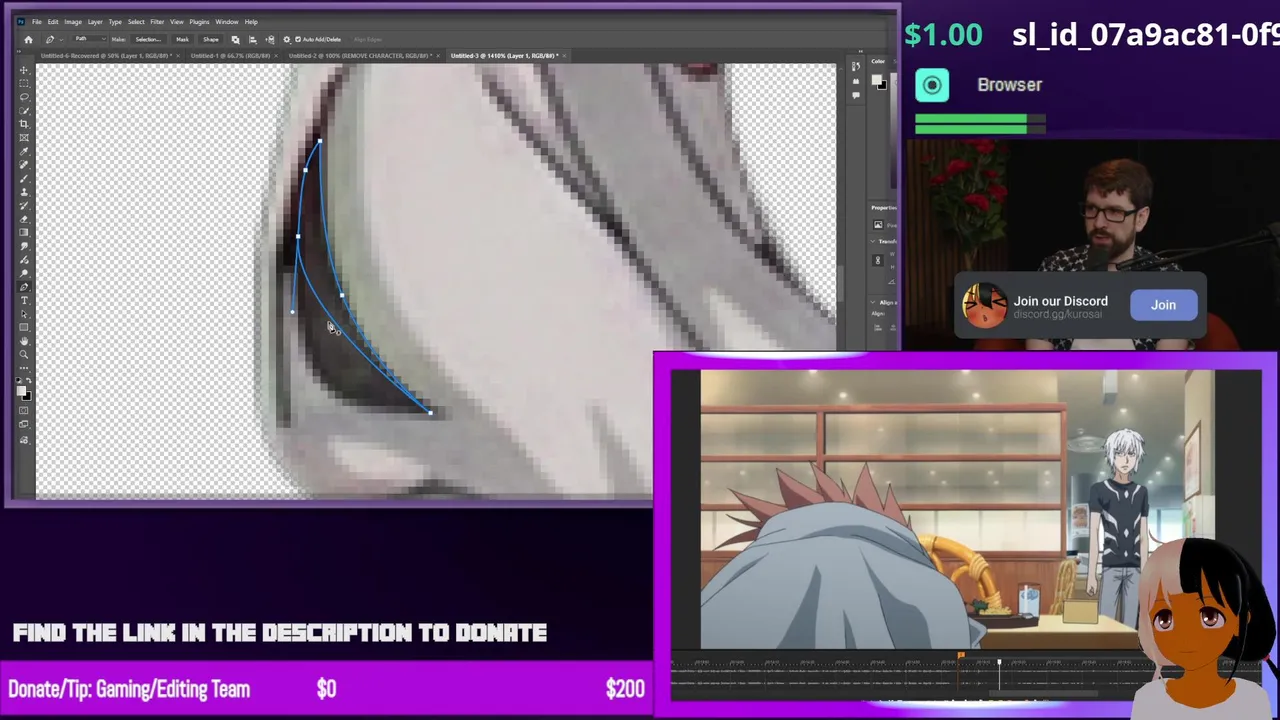Viewport: 1280px width, 720px height.
Task: Open the Edit Toolbar three-dots icon
Action: coord(24,368)
